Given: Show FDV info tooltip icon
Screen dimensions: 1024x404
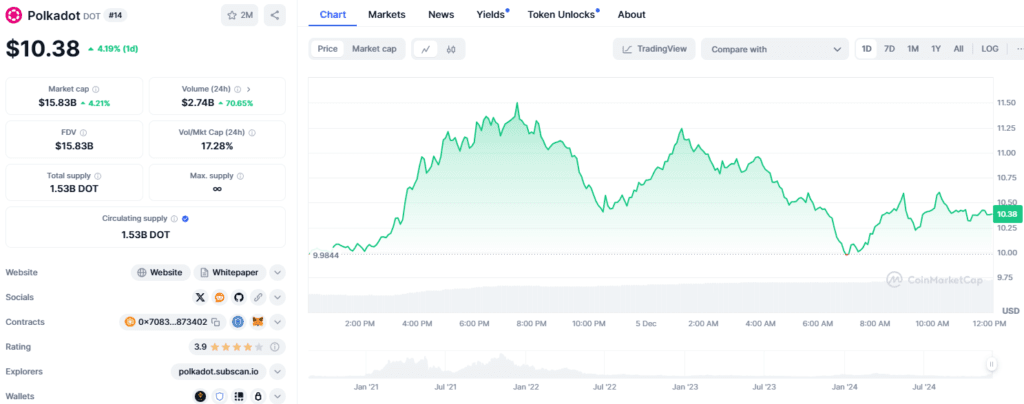Looking at the screenshot, I should (x=83, y=132).
